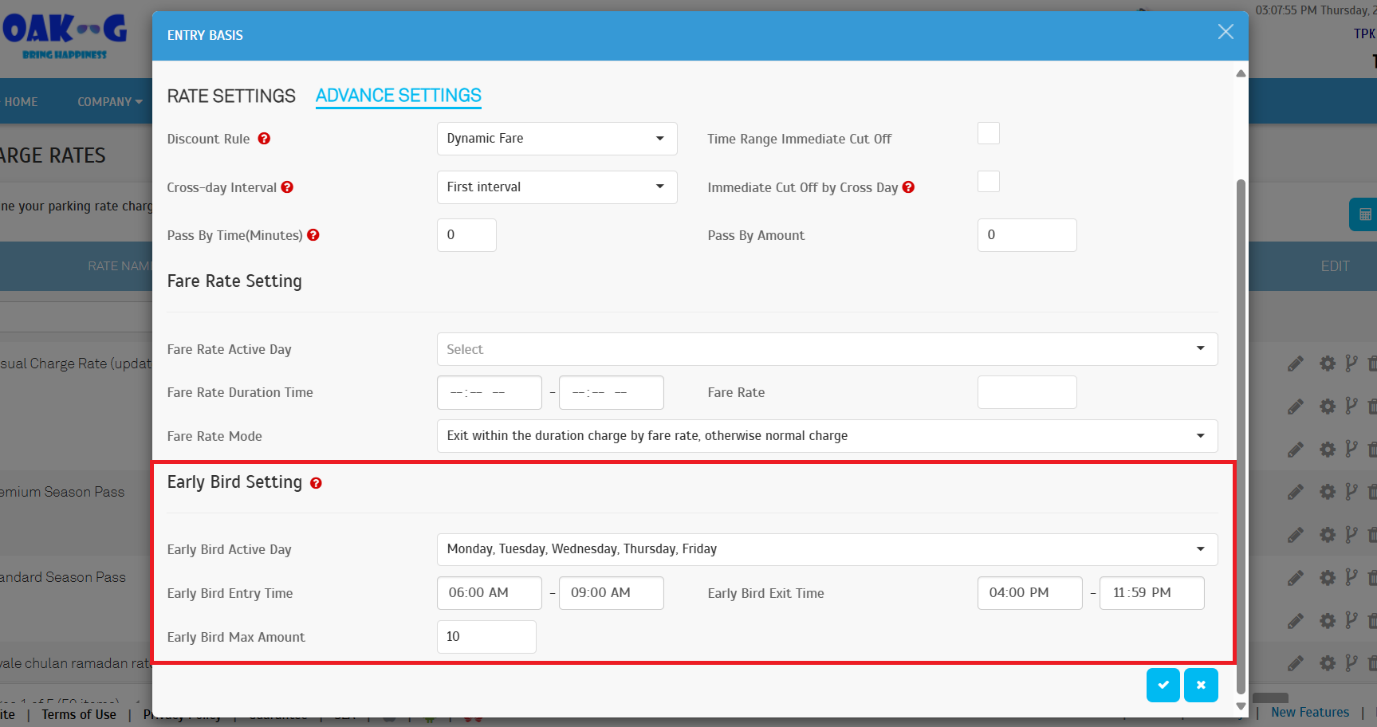The height and width of the screenshot is (727, 1377).
Task: Click the Early Bird Max Amount field
Action: [486, 637]
